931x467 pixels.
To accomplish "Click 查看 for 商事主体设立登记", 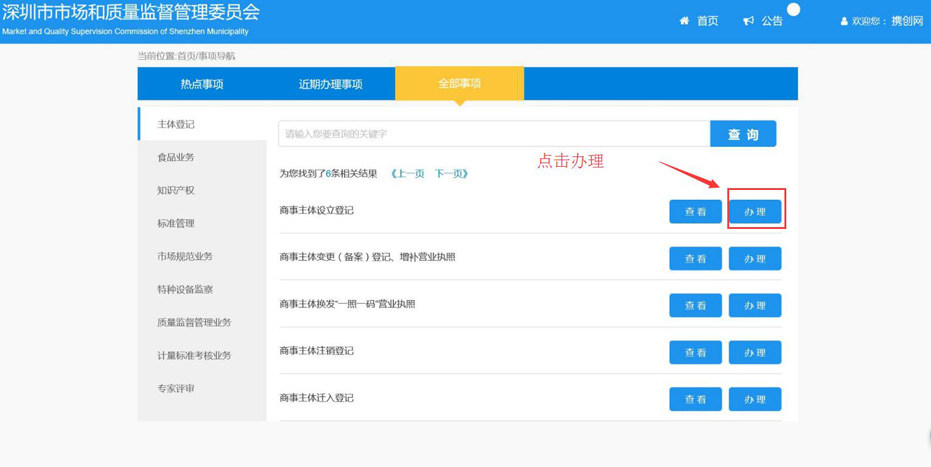I will click(695, 211).
